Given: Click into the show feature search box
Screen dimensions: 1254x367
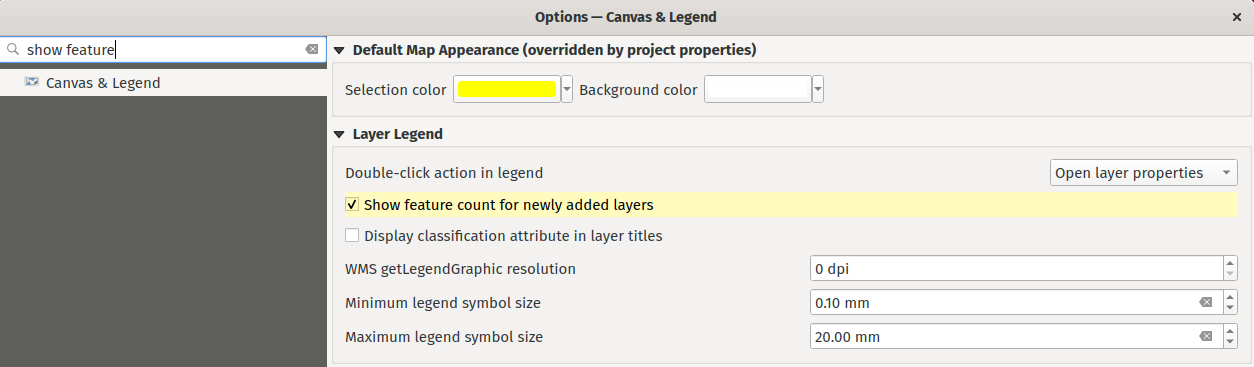Looking at the screenshot, I should tap(163, 49).
